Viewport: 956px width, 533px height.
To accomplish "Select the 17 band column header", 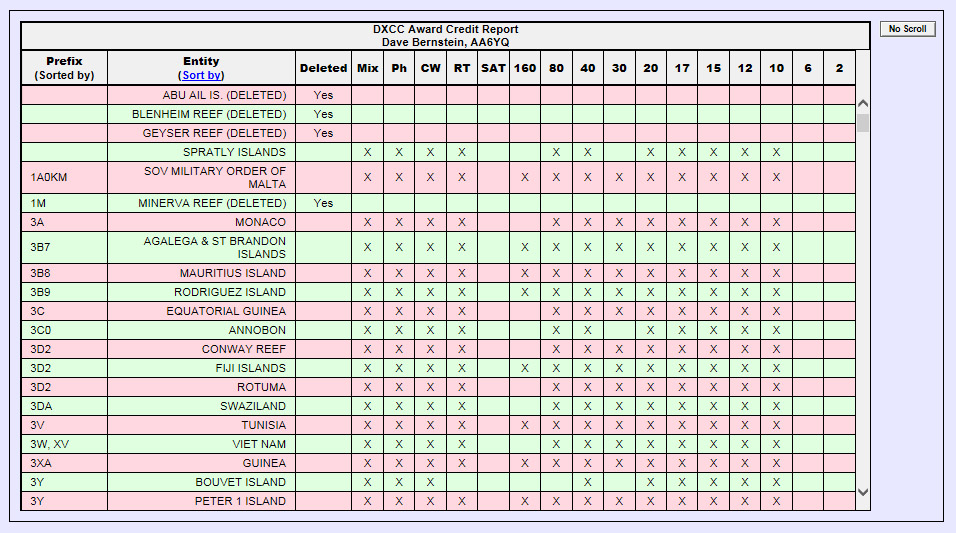I will click(x=682, y=68).
